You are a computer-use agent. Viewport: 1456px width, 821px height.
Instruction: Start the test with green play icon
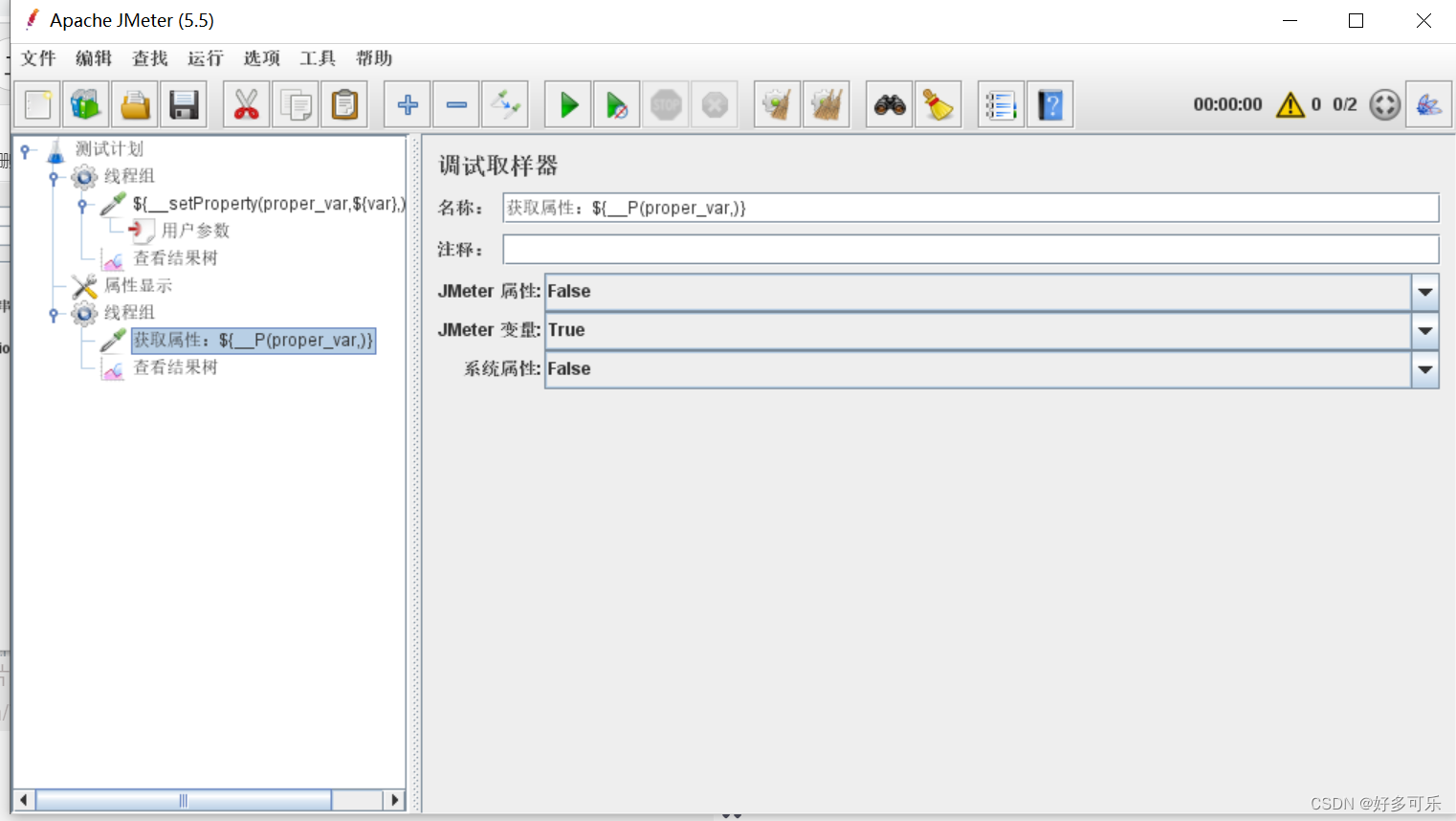pos(568,104)
